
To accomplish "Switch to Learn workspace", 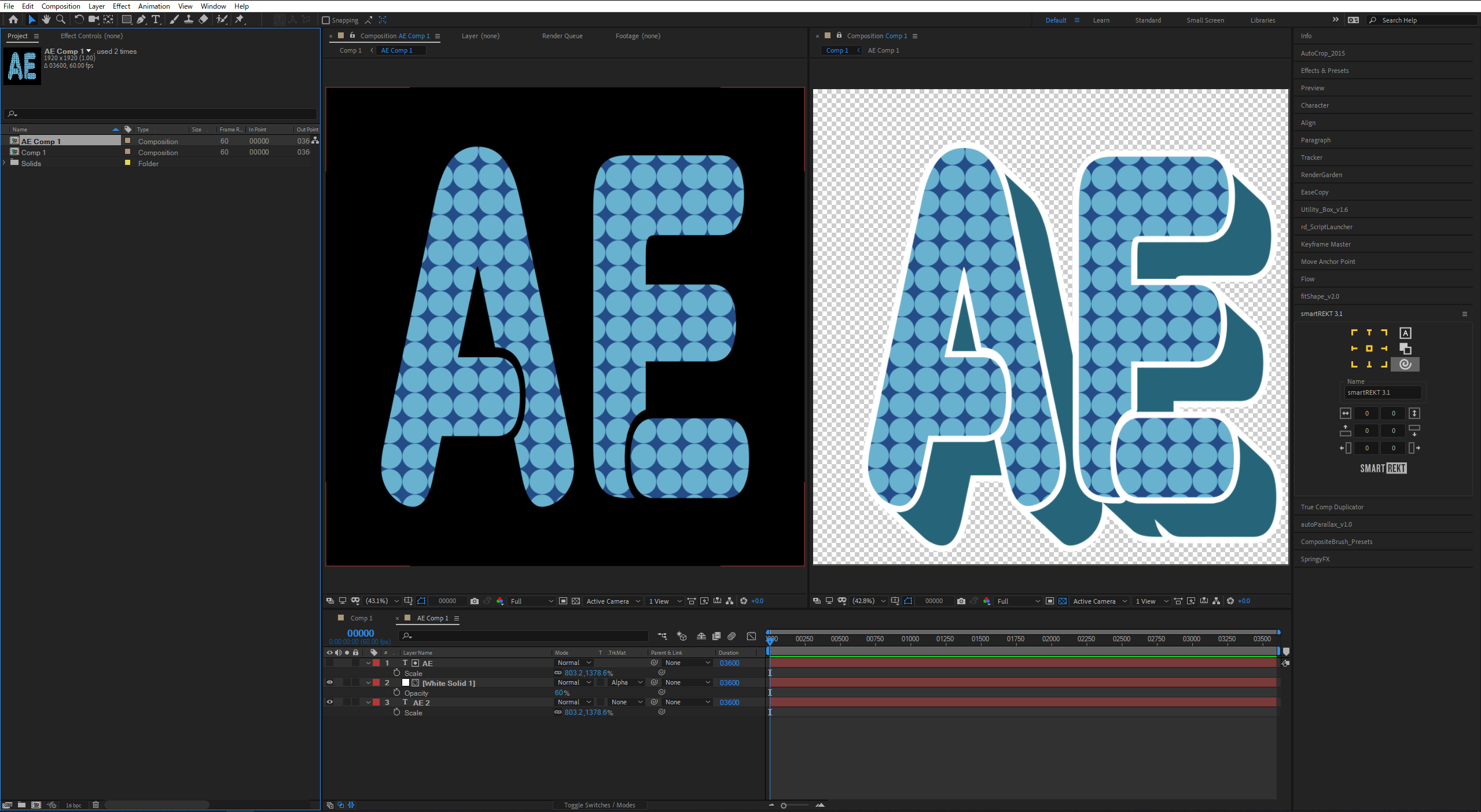I will (1101, 20).
